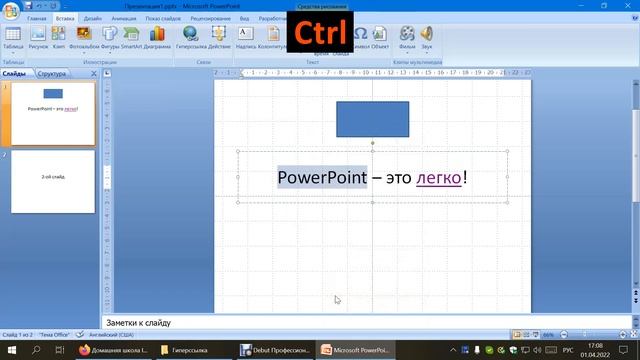Close the slides pane with X
This screenshot has height=360, width=640.
(93, 73)
